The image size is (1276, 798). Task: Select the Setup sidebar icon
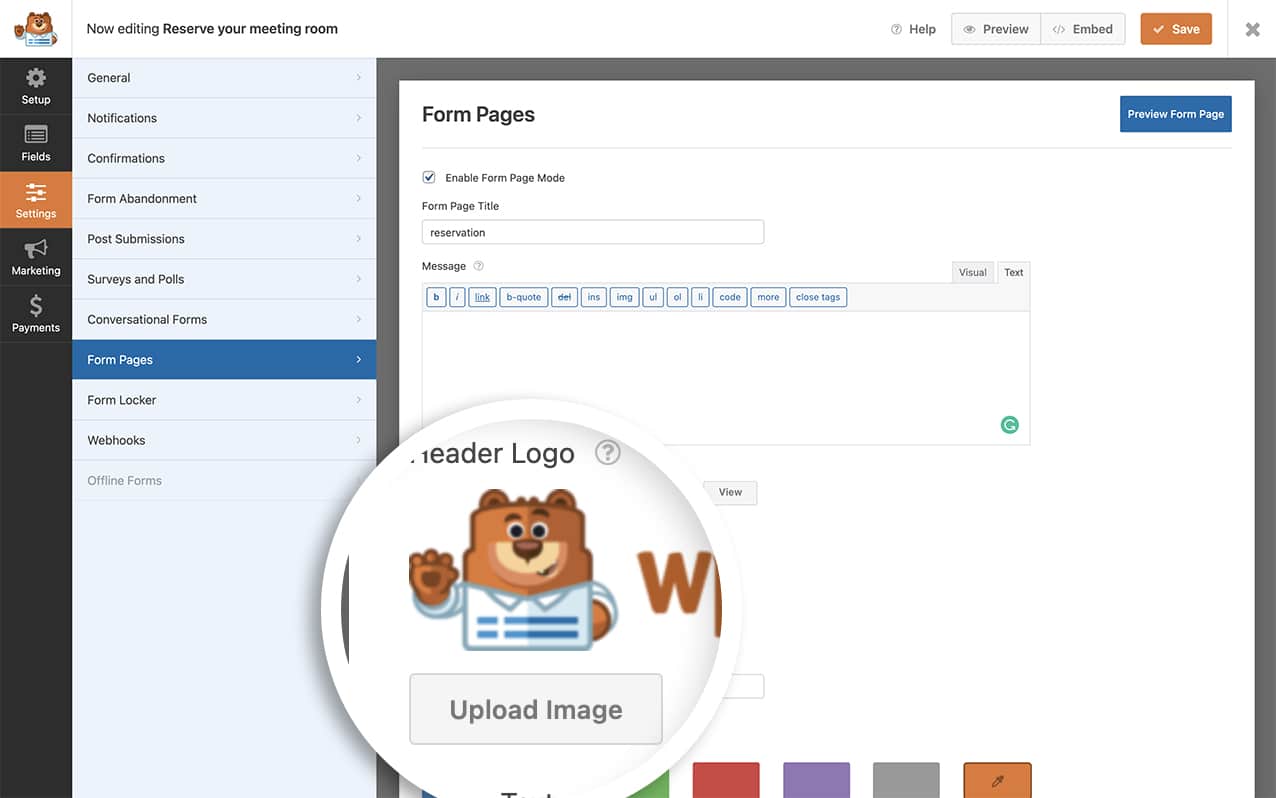pyautogui.click(x=36, y=85)
